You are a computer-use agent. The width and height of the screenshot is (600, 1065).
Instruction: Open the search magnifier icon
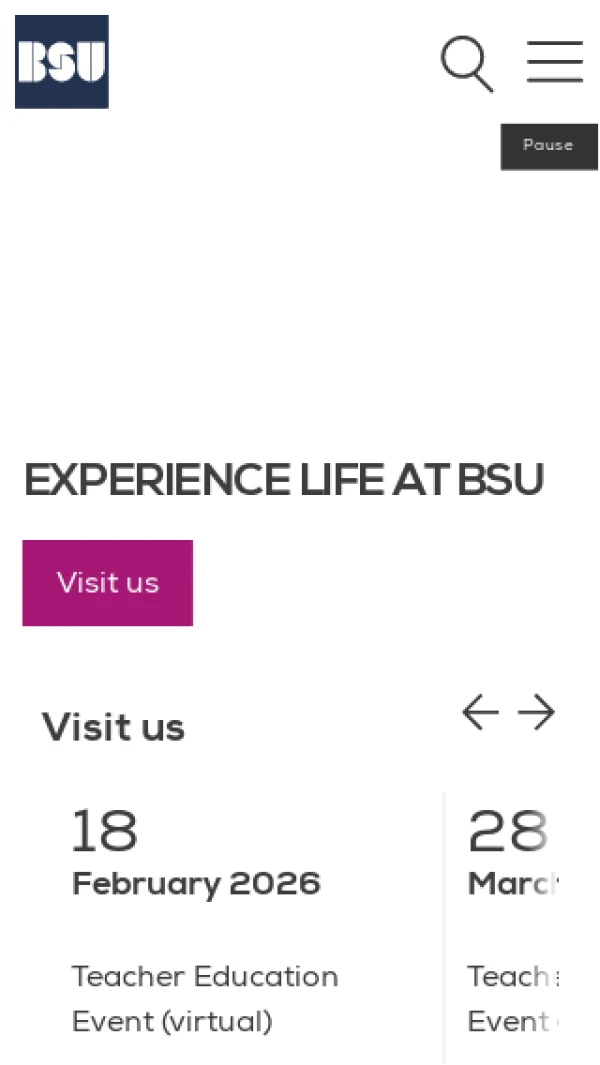tap(467, 64)
